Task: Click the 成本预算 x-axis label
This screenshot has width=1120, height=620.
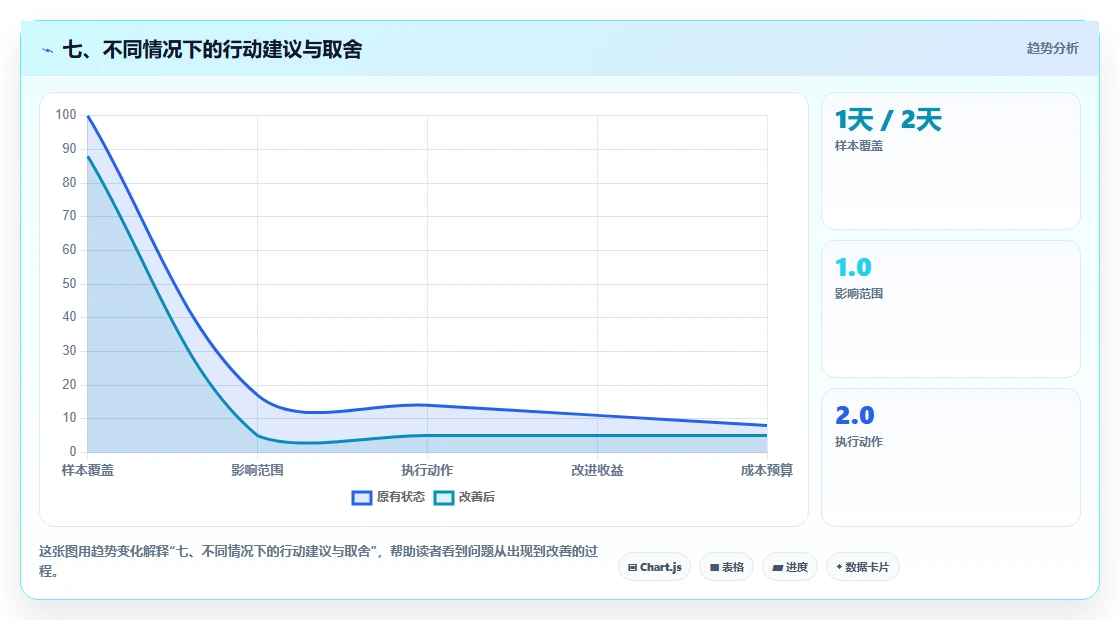Action: (x=766, y=470)
